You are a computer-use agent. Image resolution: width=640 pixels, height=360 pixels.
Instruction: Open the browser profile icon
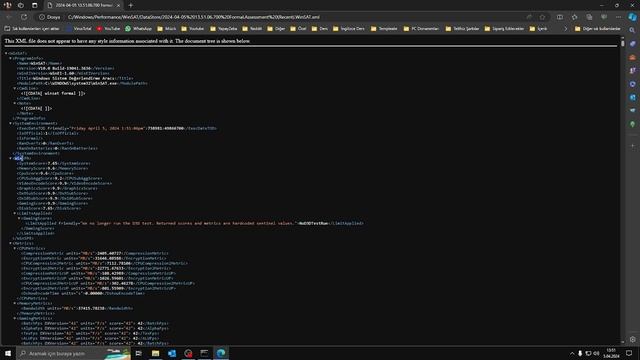(x=7, y=5)
